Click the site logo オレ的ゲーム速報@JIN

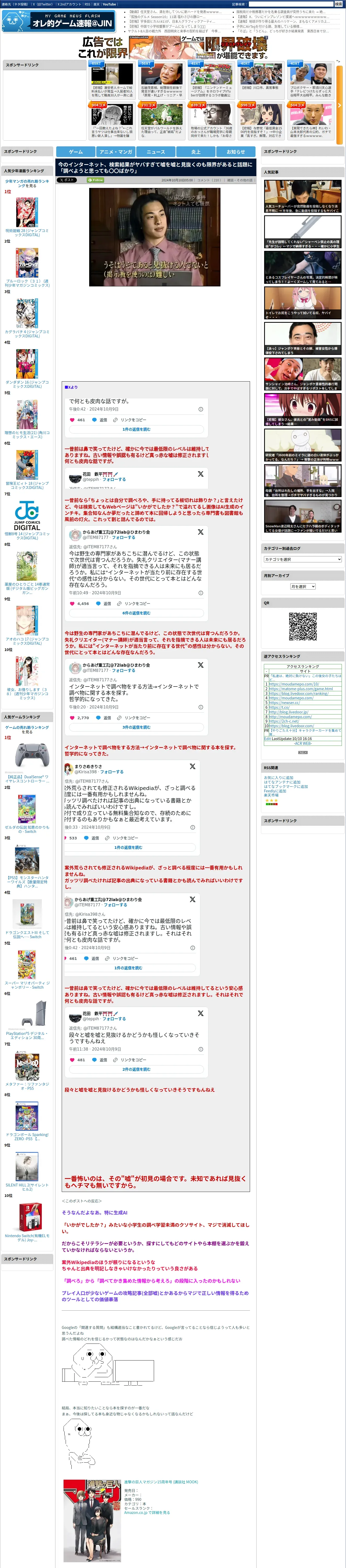[59, 21]
